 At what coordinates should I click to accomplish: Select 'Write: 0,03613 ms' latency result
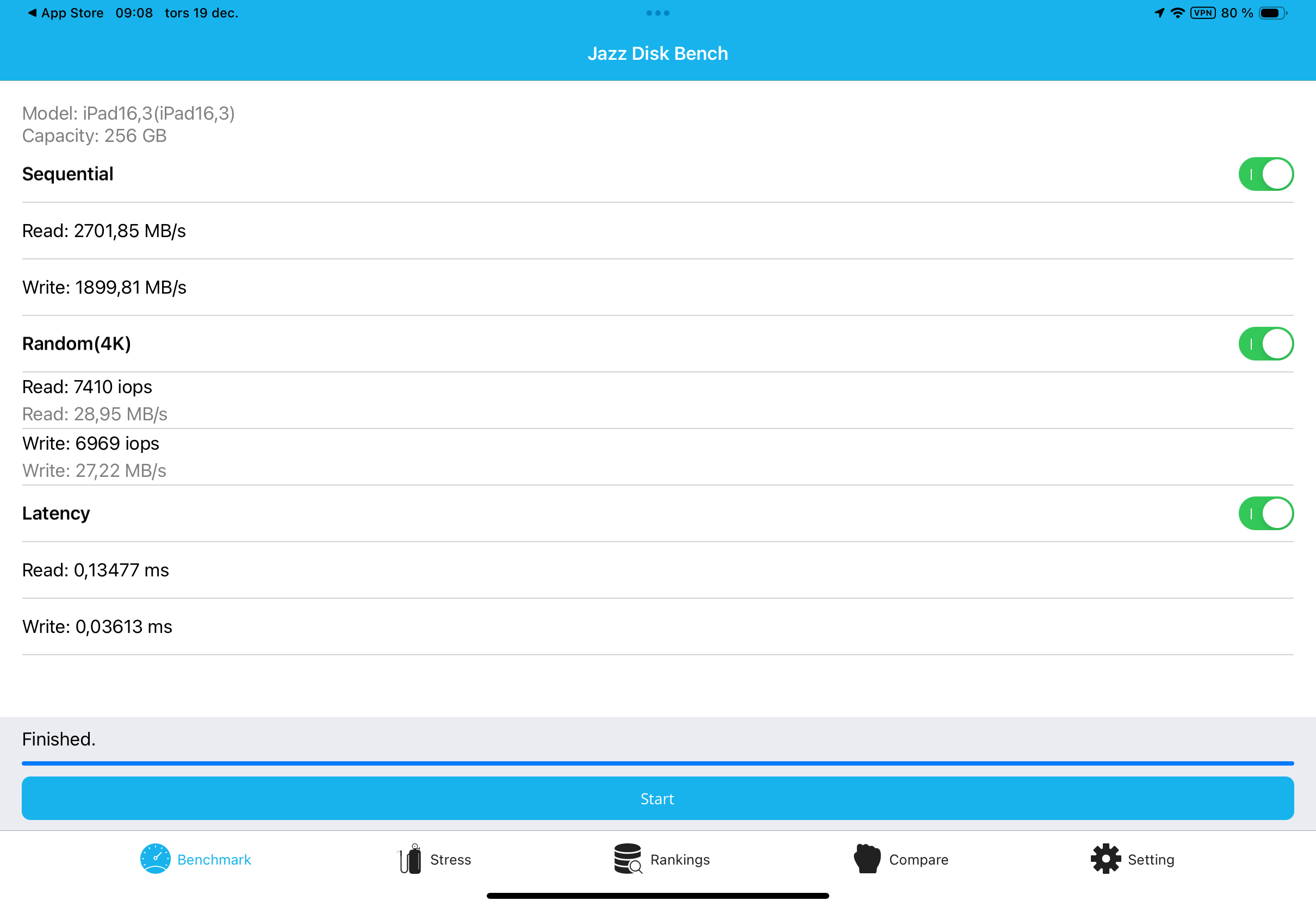tap(97, 627)
